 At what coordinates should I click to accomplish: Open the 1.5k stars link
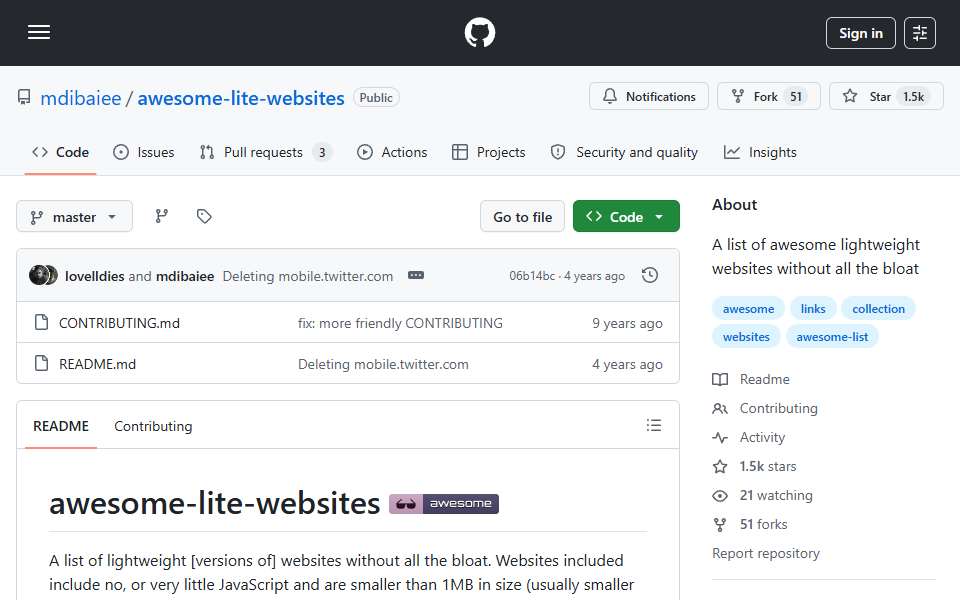[755, 467]
